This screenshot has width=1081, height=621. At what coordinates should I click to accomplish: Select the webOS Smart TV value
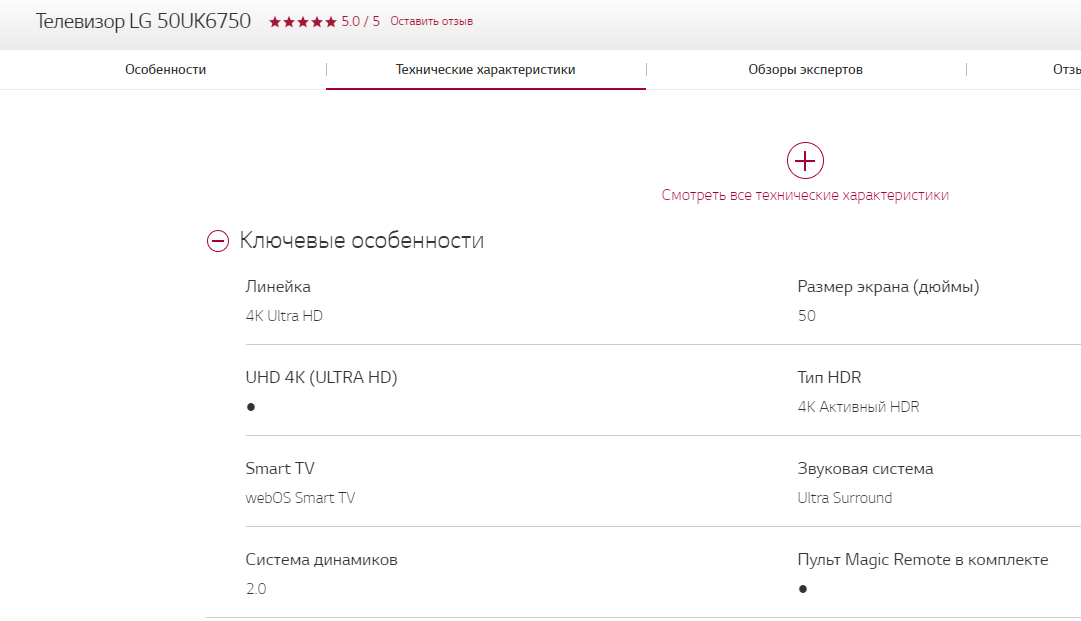pyautogui.click(x=300, y=498)
